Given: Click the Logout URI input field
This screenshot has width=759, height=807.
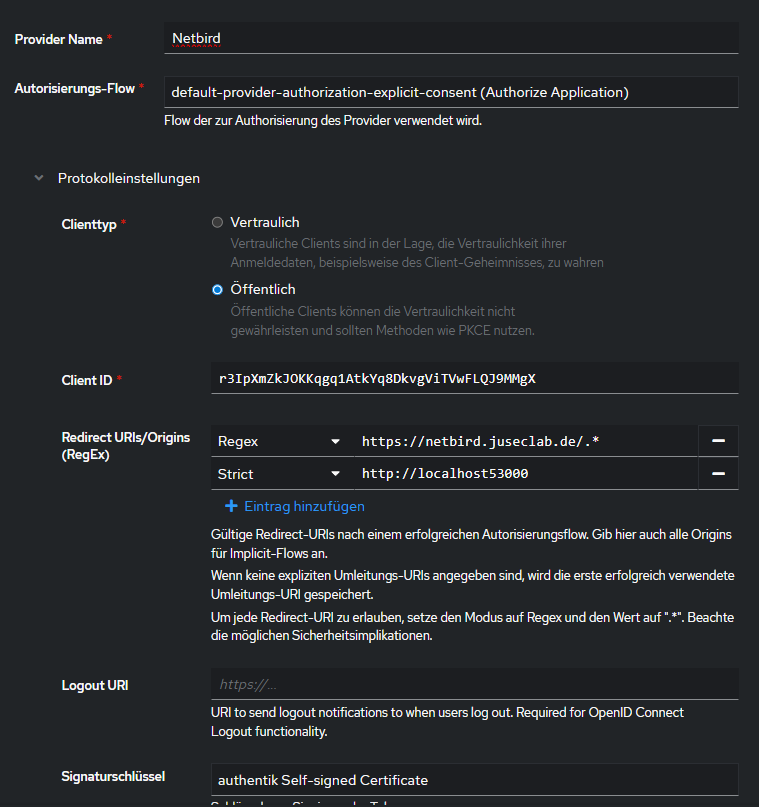Looking at the screenshot, I should click(x=475, y=685).
